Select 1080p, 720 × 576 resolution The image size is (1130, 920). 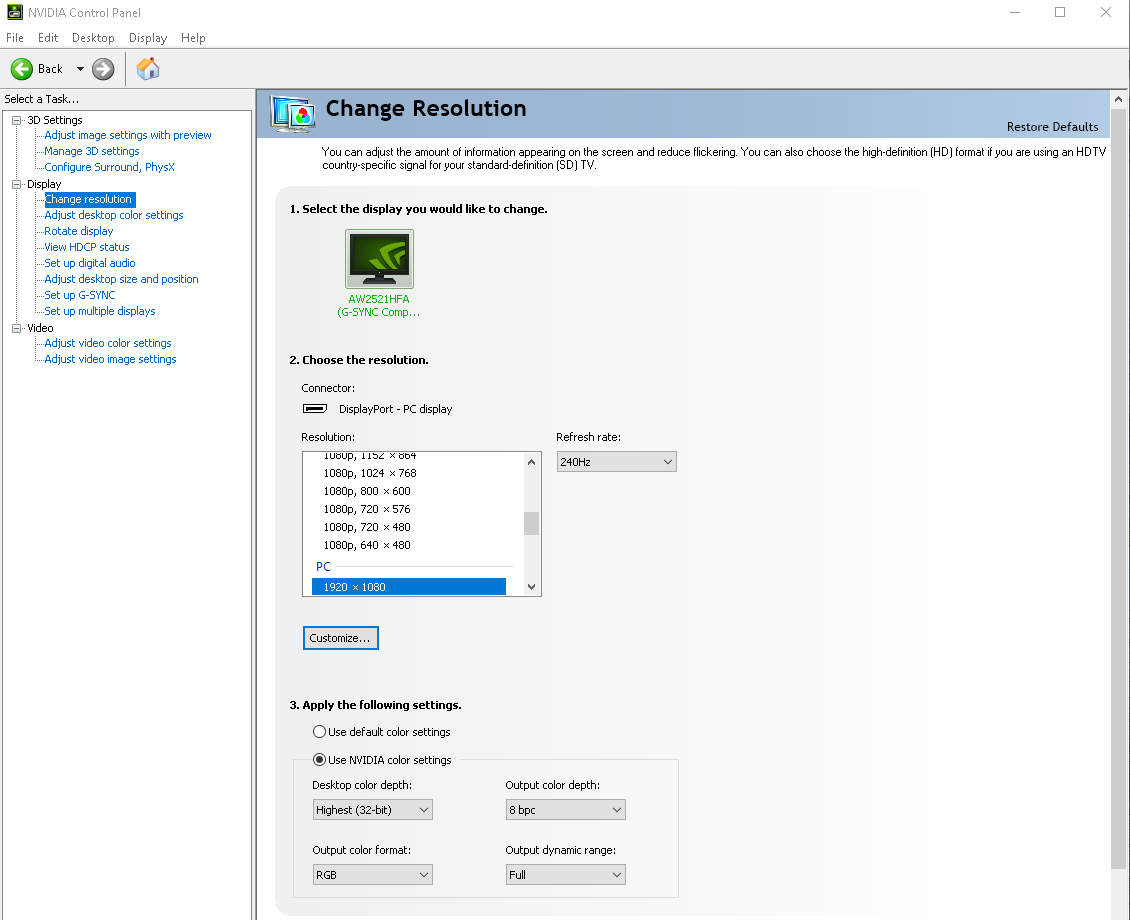coord(367,509)
